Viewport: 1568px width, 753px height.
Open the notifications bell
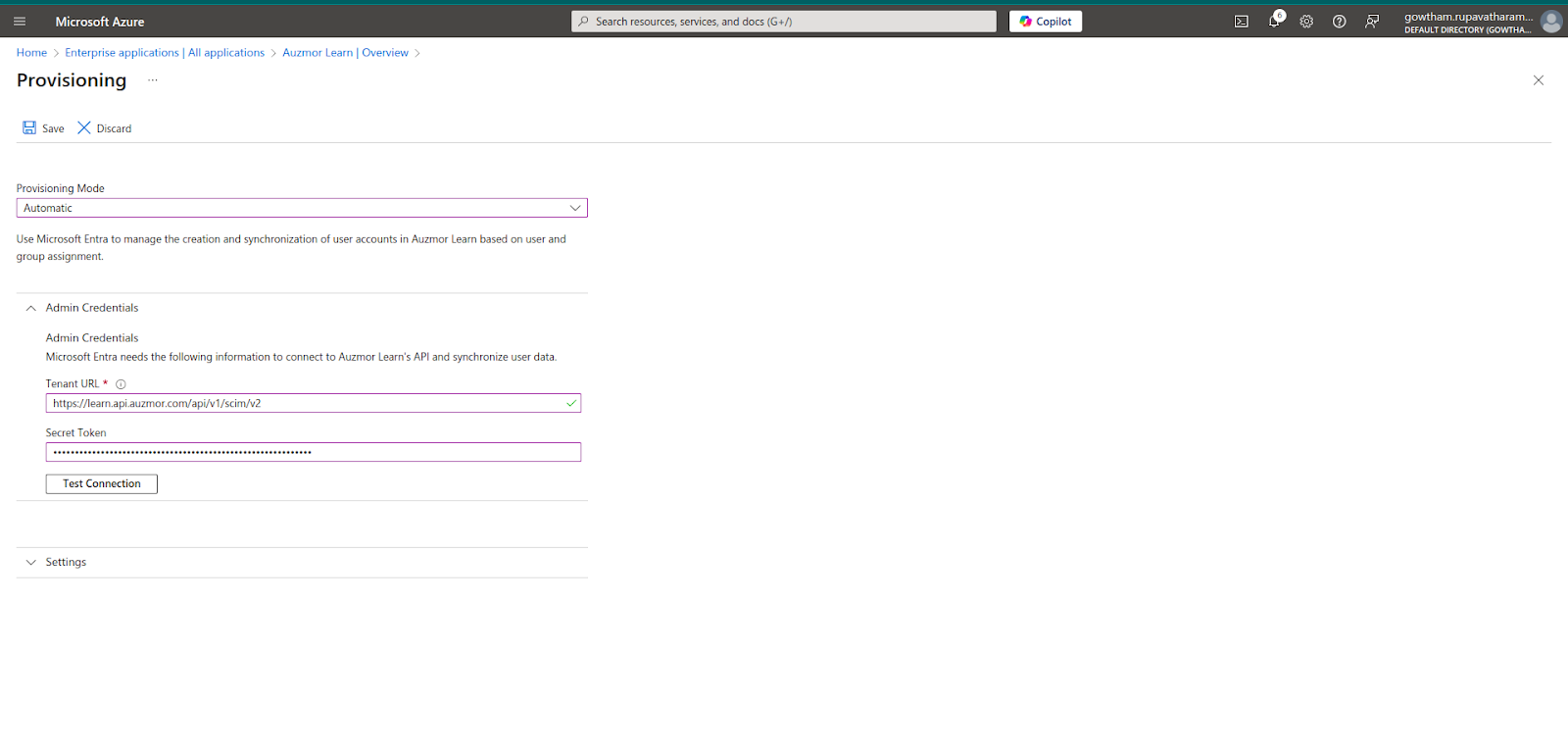coord(1274,21)
